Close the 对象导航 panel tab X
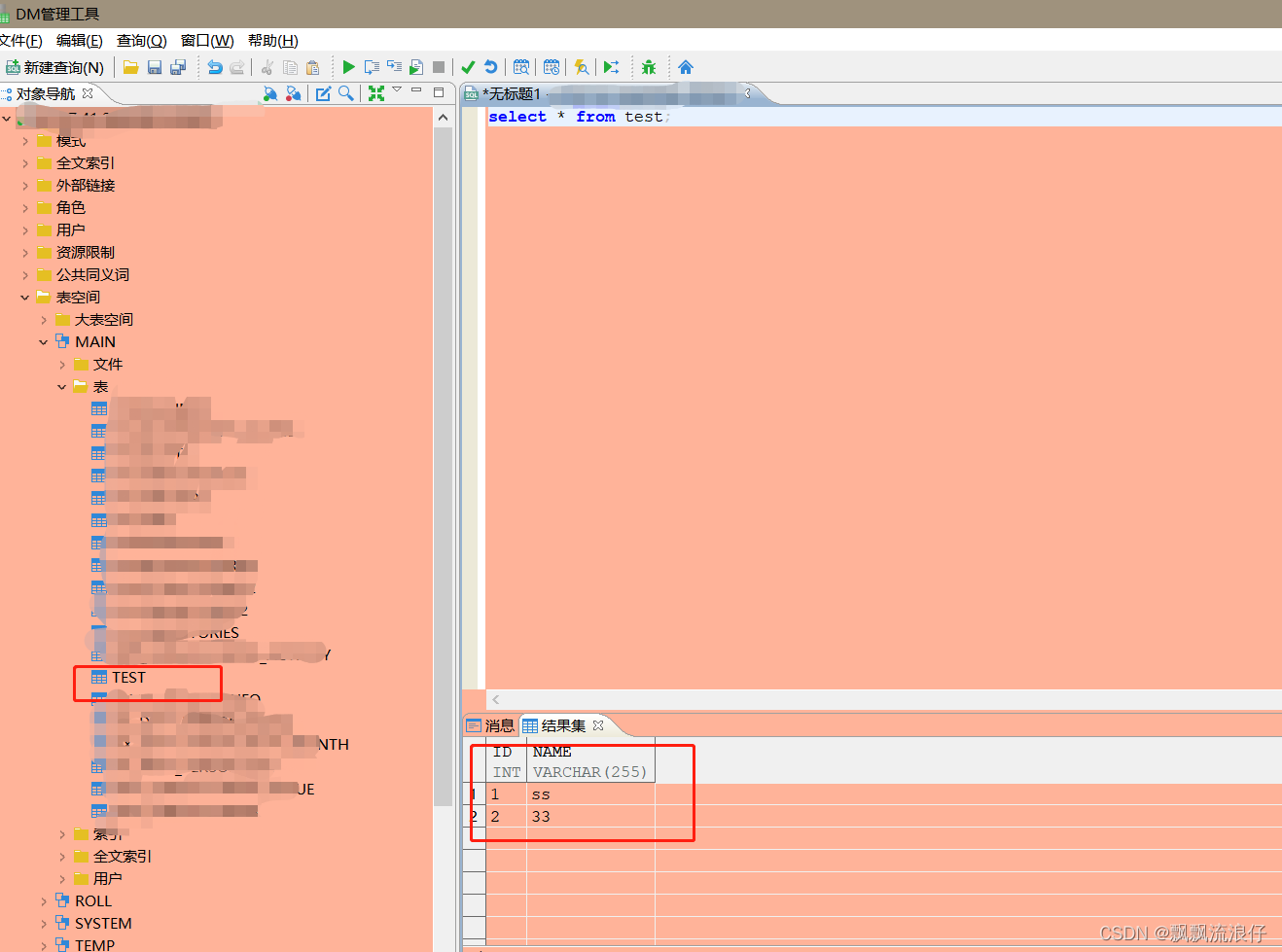Image resolution: width=1282 pixels, height=952 pixels. click(88, 93)
